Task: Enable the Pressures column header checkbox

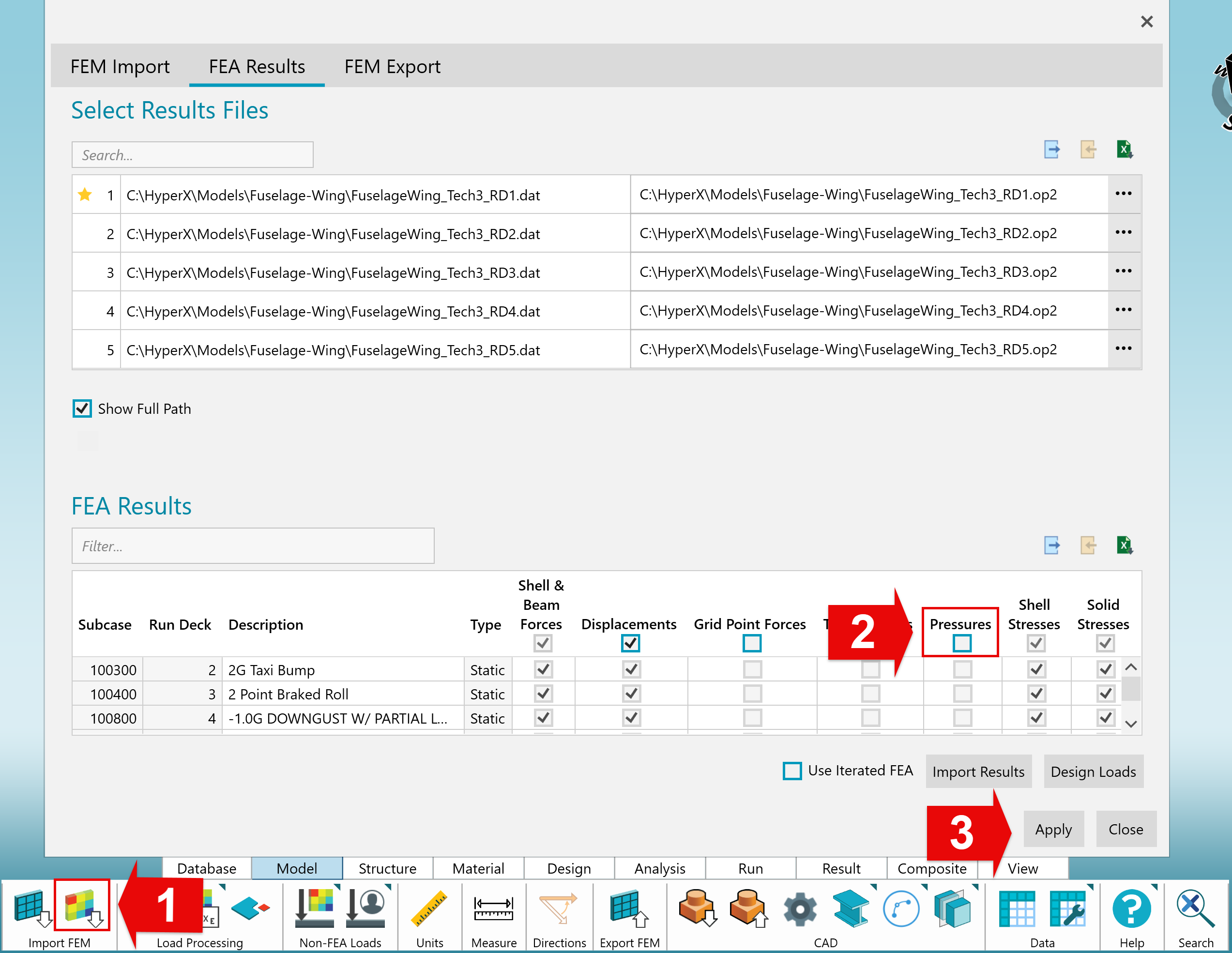Action: pyautogui.click(x=962, y=643)
